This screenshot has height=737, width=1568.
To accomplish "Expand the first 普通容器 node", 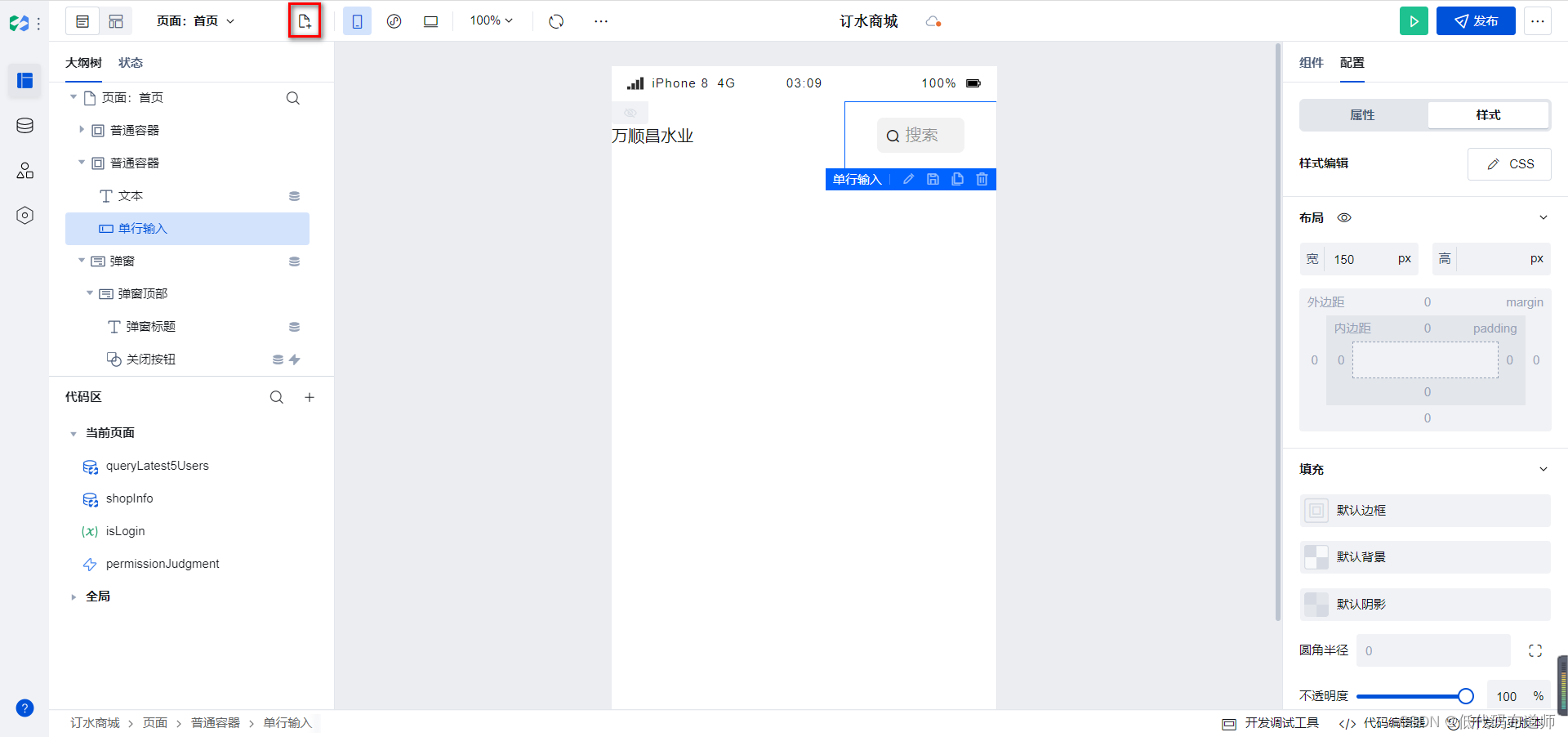I will (x=81, y=130).
